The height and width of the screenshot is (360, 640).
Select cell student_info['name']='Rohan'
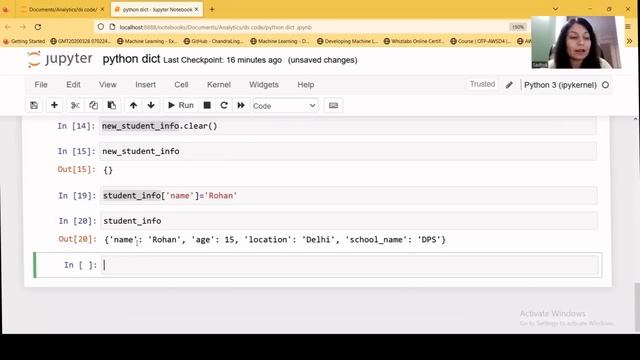349,196
